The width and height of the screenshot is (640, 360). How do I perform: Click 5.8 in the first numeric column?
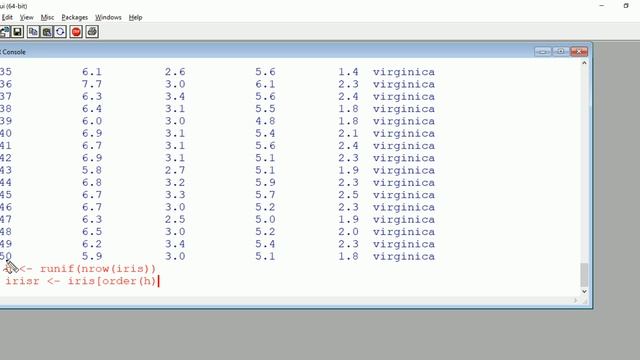(92, 170)
